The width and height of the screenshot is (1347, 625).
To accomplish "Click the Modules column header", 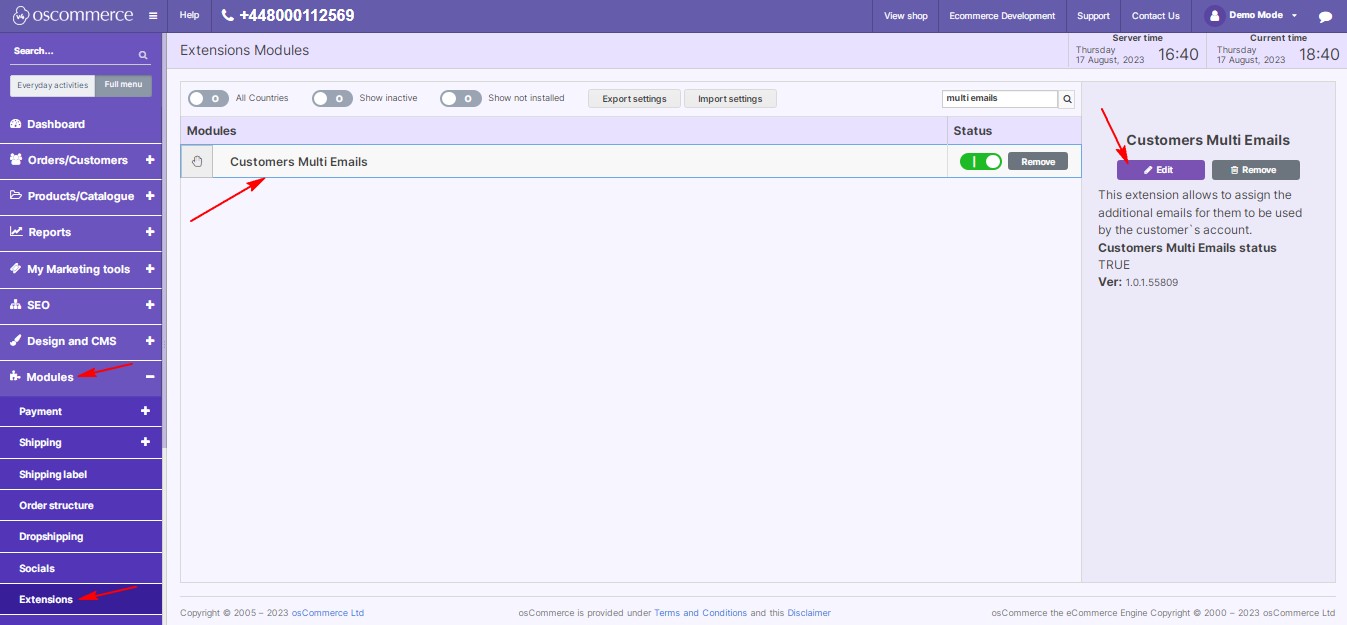I will [564, 131].
